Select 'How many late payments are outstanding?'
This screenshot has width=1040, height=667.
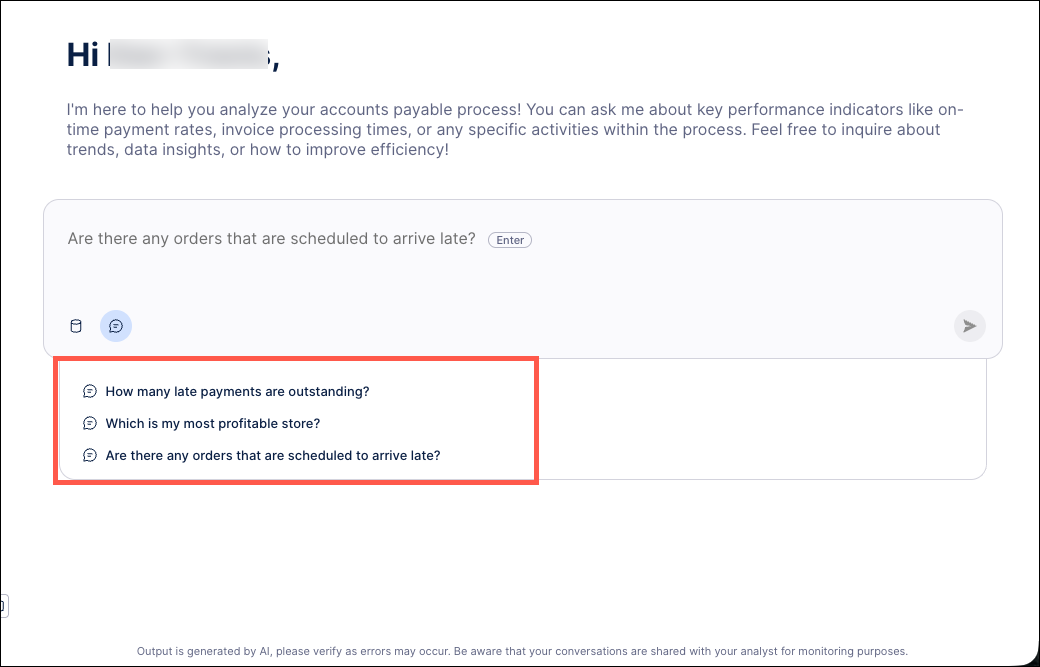coord(237,391)
